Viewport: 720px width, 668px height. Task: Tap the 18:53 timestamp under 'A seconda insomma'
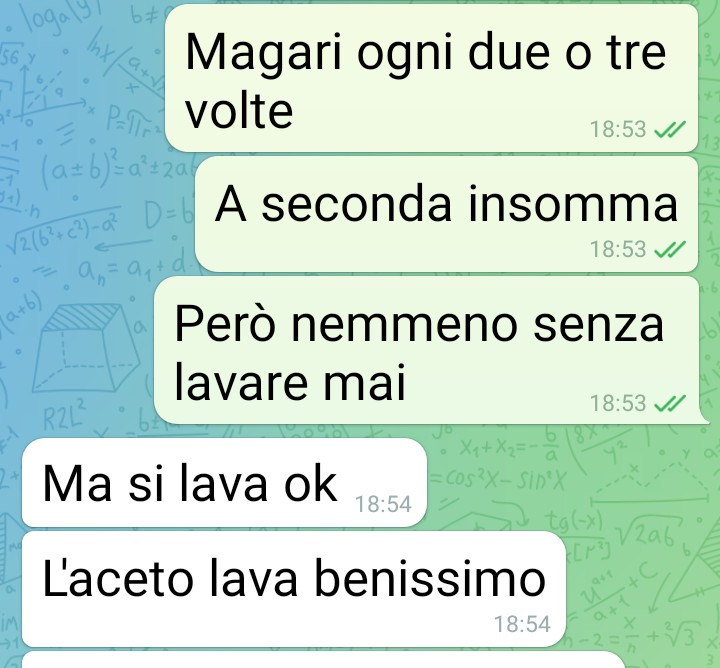coord(618,250)
